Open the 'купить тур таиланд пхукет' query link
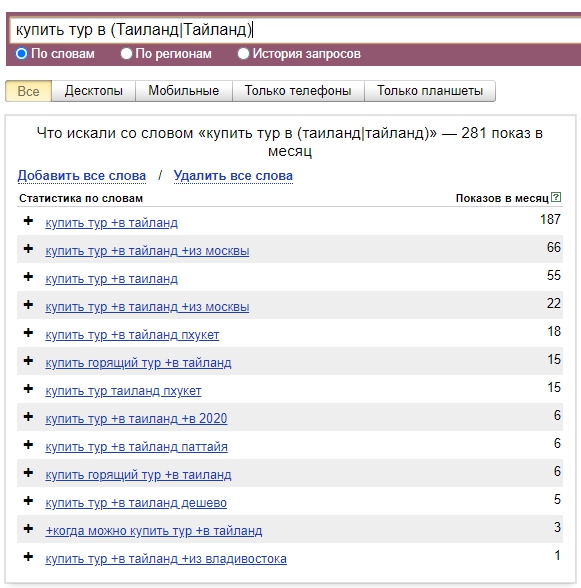 click(x=123, y=391)
